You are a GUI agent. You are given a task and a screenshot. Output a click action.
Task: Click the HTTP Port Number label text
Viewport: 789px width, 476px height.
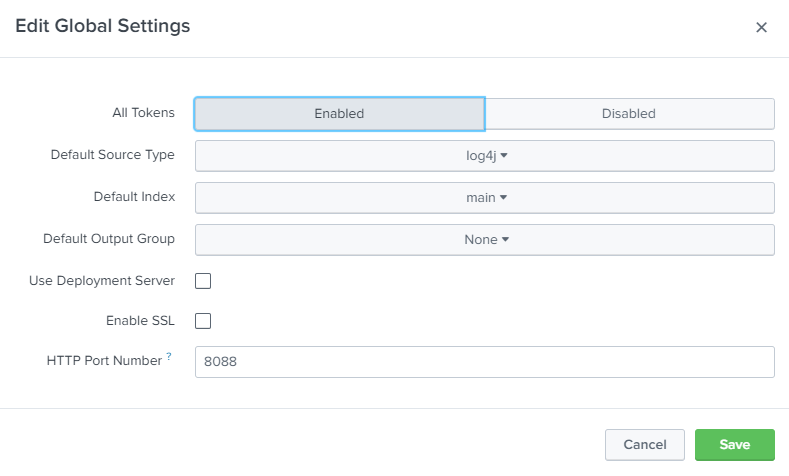tap(104, 361)
